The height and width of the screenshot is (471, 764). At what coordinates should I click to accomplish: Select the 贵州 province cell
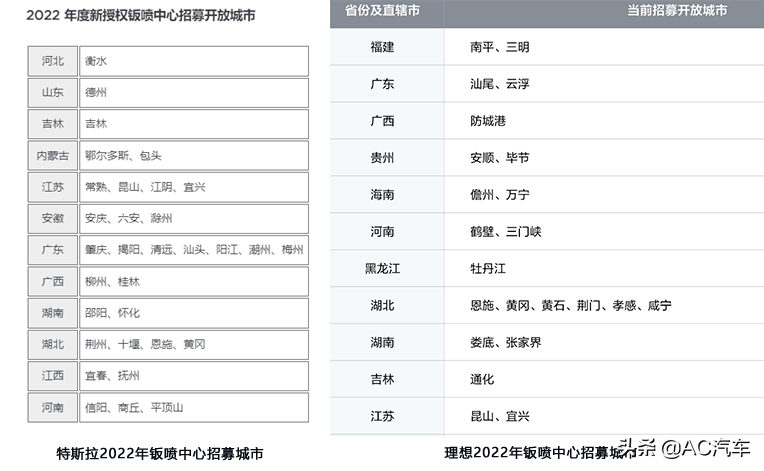pyautogui.click(x=387, y=158)
